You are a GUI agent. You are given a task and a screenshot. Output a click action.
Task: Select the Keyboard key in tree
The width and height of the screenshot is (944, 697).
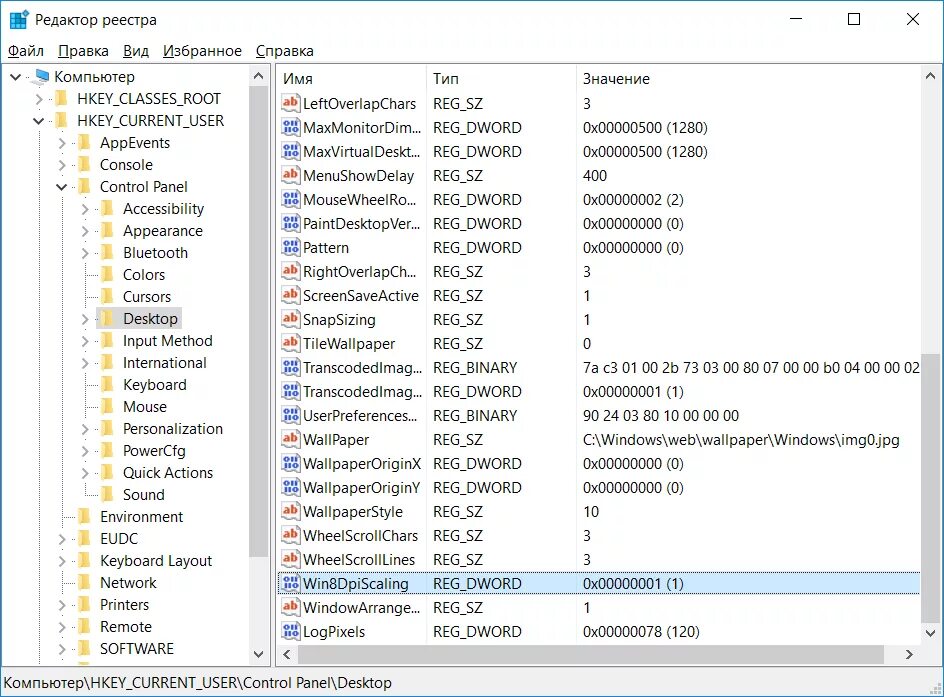tap(155, 385)
